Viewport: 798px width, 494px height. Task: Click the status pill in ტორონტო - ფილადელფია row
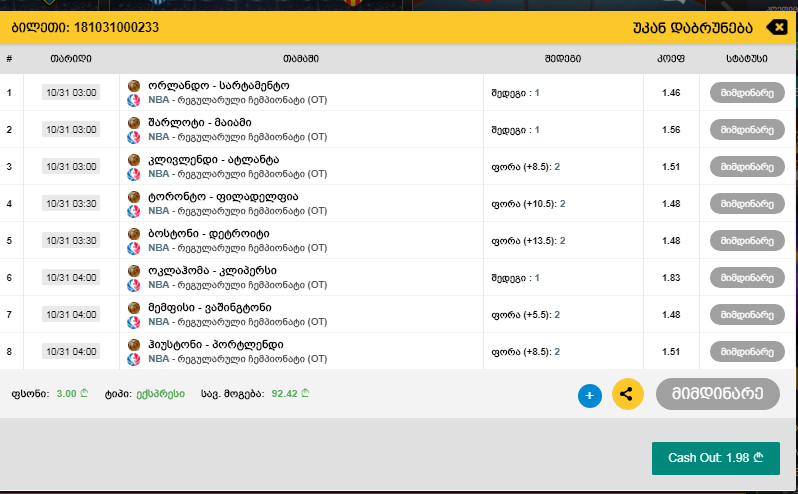tap(747, 204)
